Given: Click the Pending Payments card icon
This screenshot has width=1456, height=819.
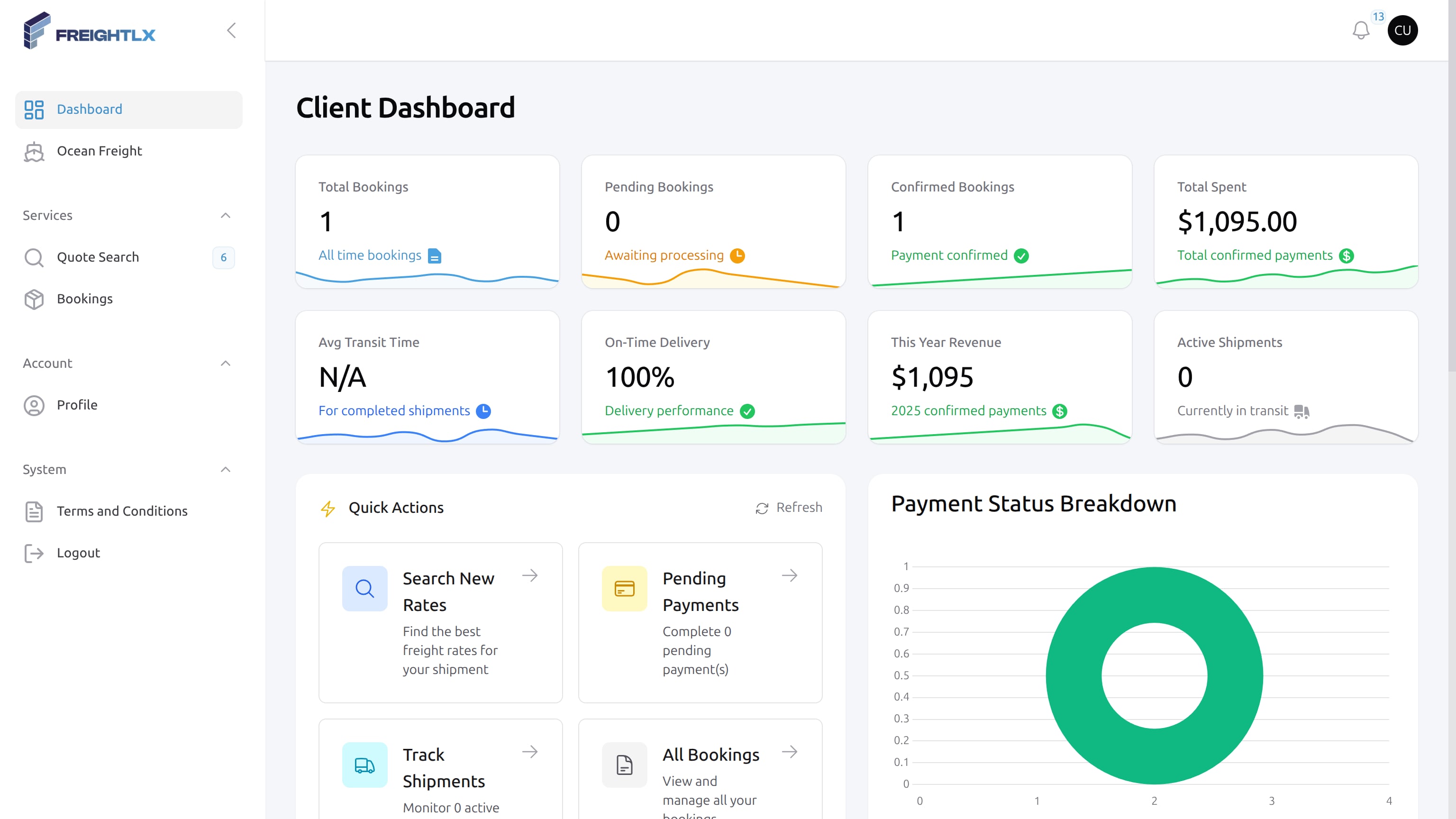Looking at the screenshot, I should [x=624, y=588].
